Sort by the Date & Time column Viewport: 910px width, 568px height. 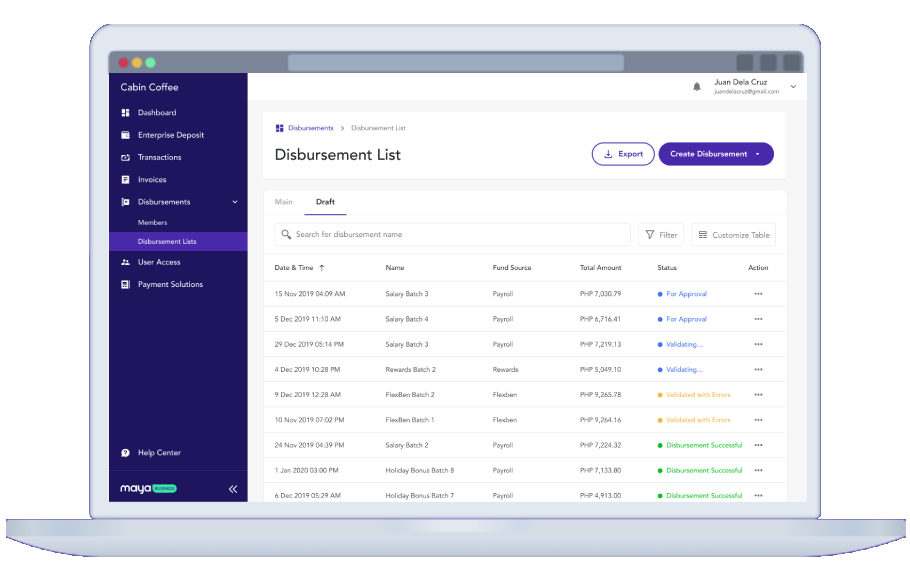[300, 268]
